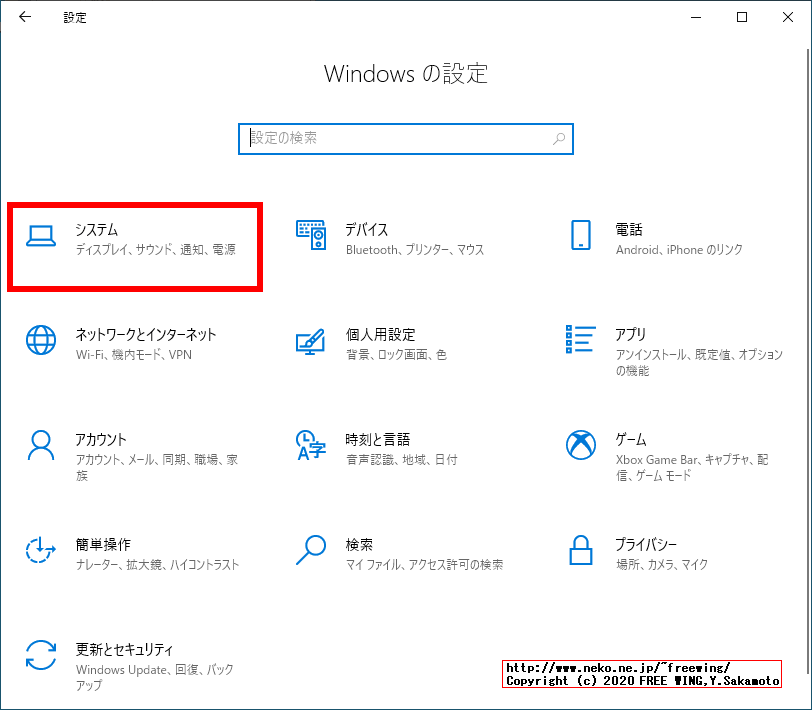Click the vertical scrollbar of the settings window
The image size is (812, 710).
808,363
